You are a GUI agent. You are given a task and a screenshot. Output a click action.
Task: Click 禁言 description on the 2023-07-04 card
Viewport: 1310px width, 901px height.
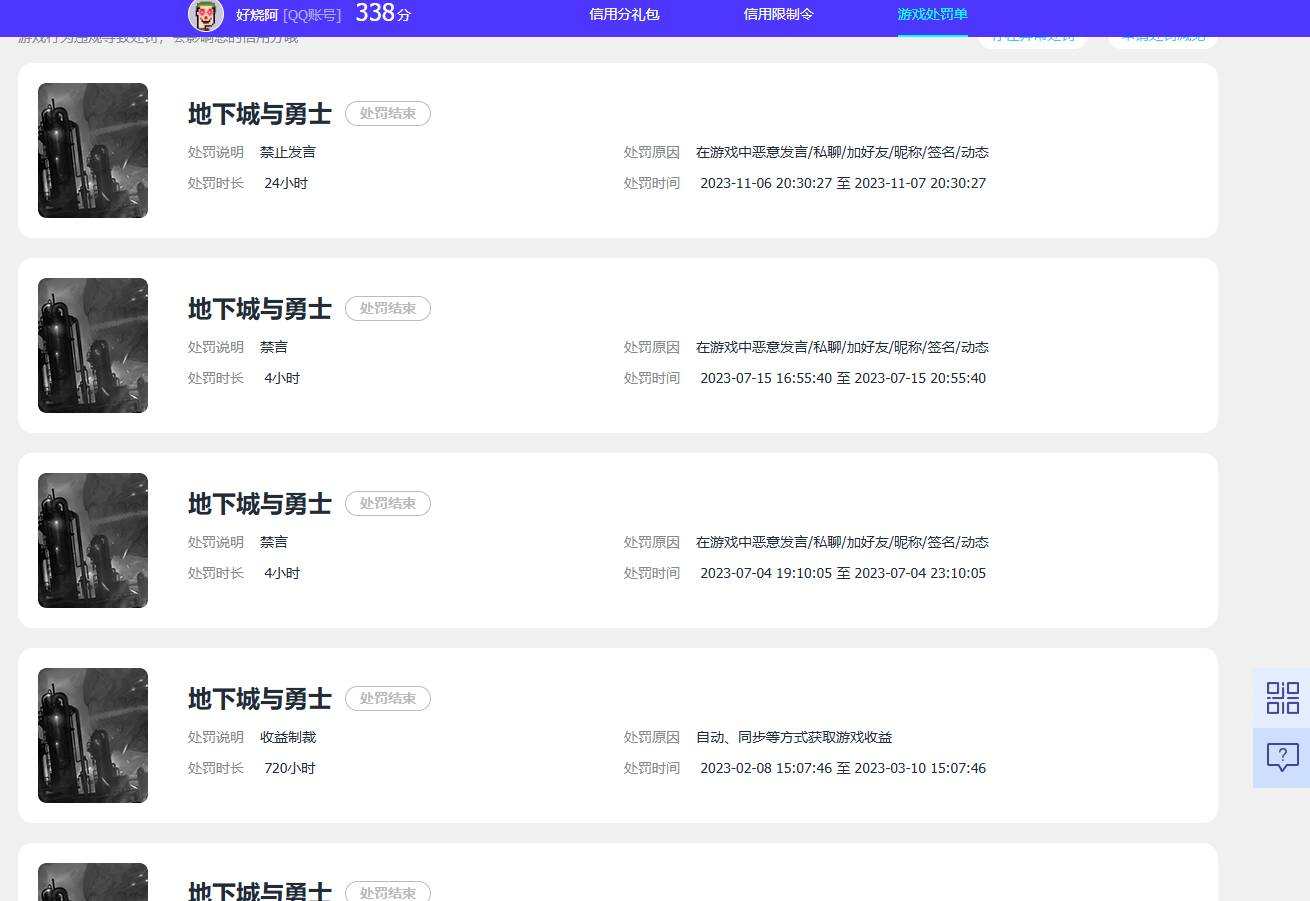[274, 542]
